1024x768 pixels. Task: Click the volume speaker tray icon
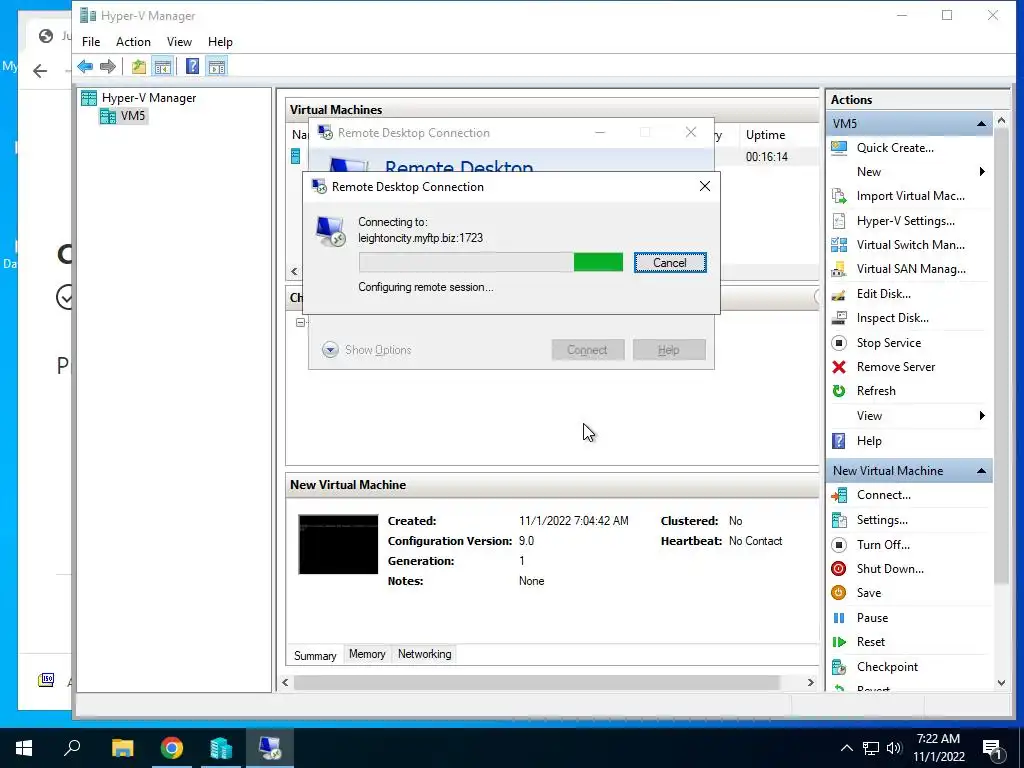[894, 748]
